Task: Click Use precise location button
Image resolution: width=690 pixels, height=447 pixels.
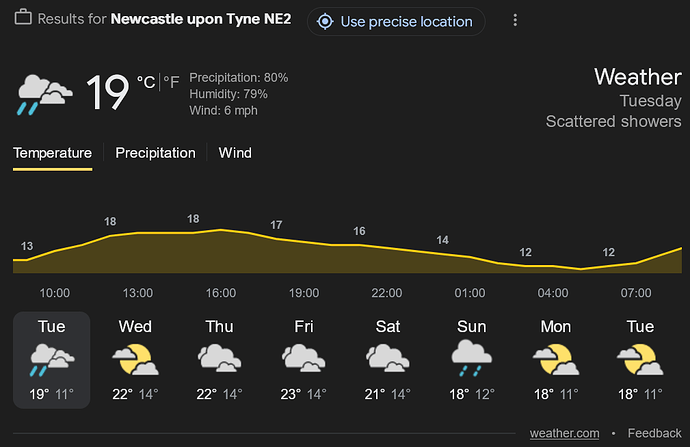Action: (x=396, y=22)
